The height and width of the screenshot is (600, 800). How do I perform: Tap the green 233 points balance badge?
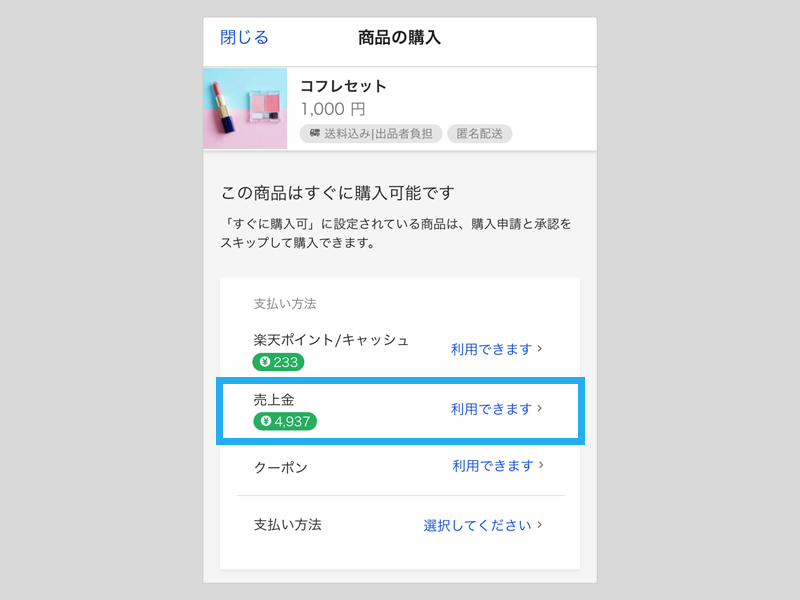click(278, 362)
